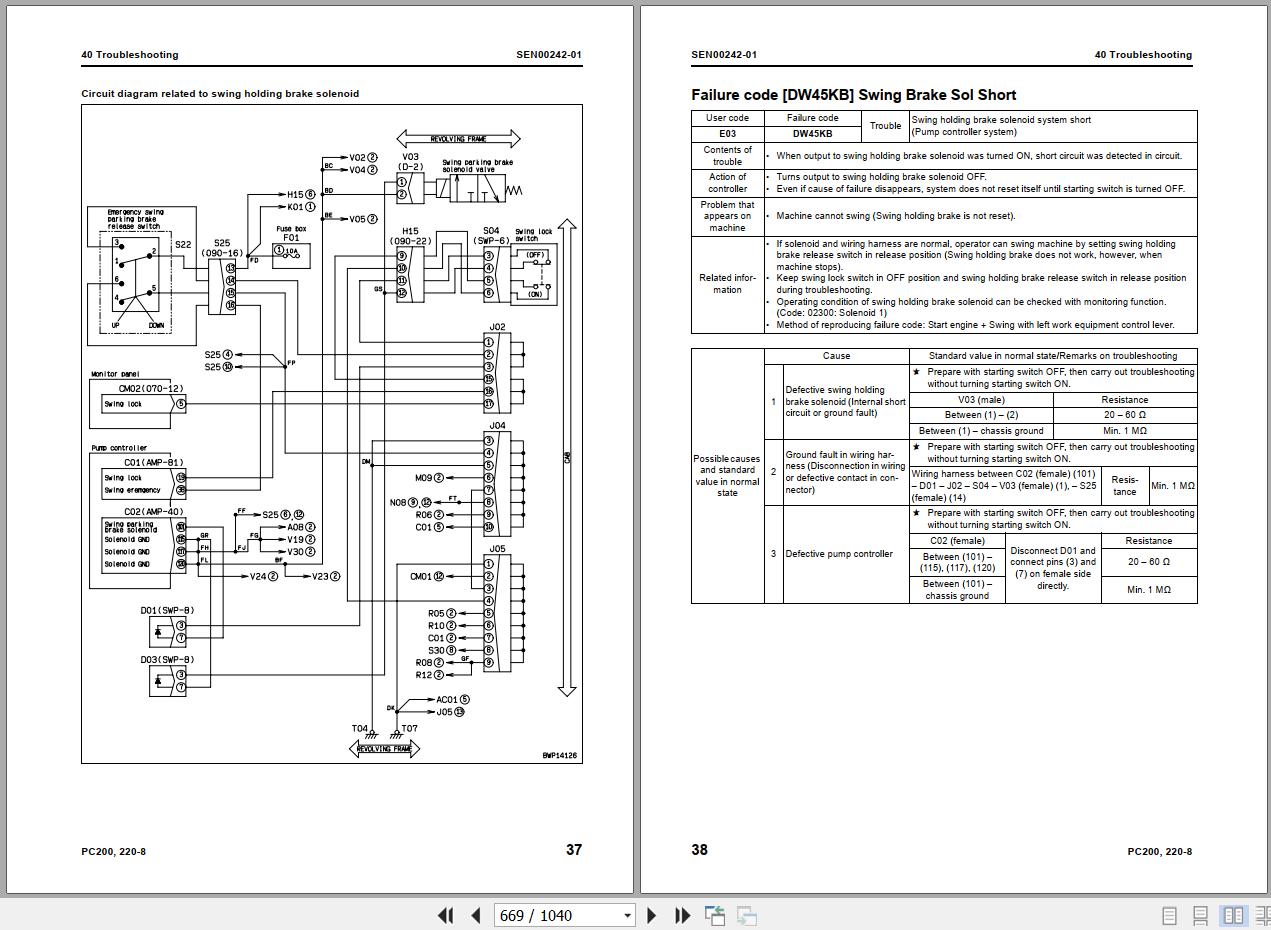This screenshot has height=930, width=1271.
Task: Click the go to next view icon
Action: click(x=746, y=915)
